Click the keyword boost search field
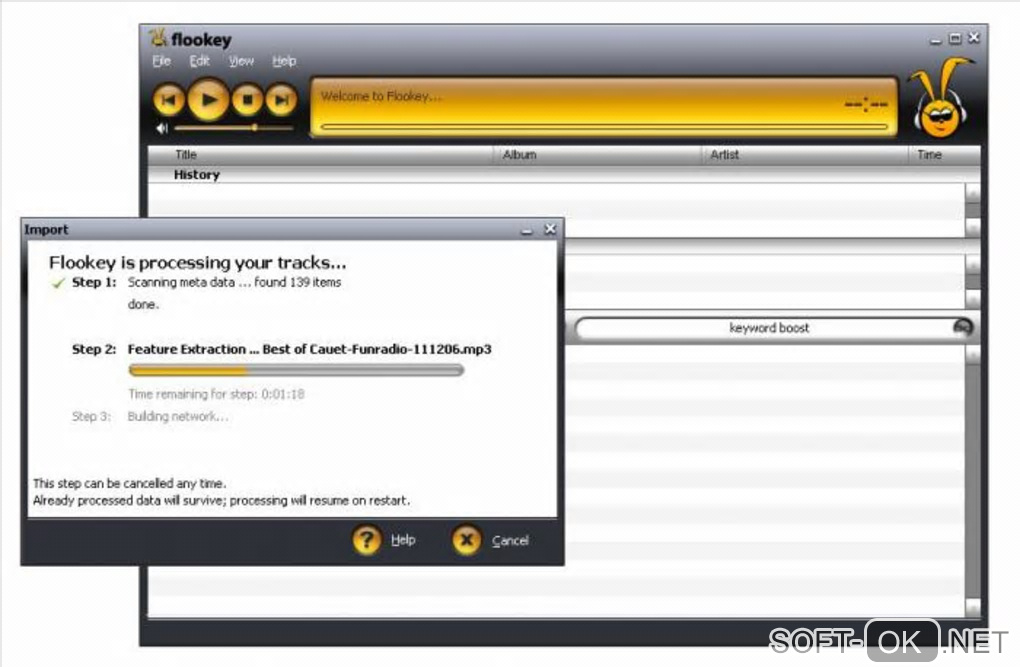This screenshot has width=1020, height=667. tap(768, 328)
